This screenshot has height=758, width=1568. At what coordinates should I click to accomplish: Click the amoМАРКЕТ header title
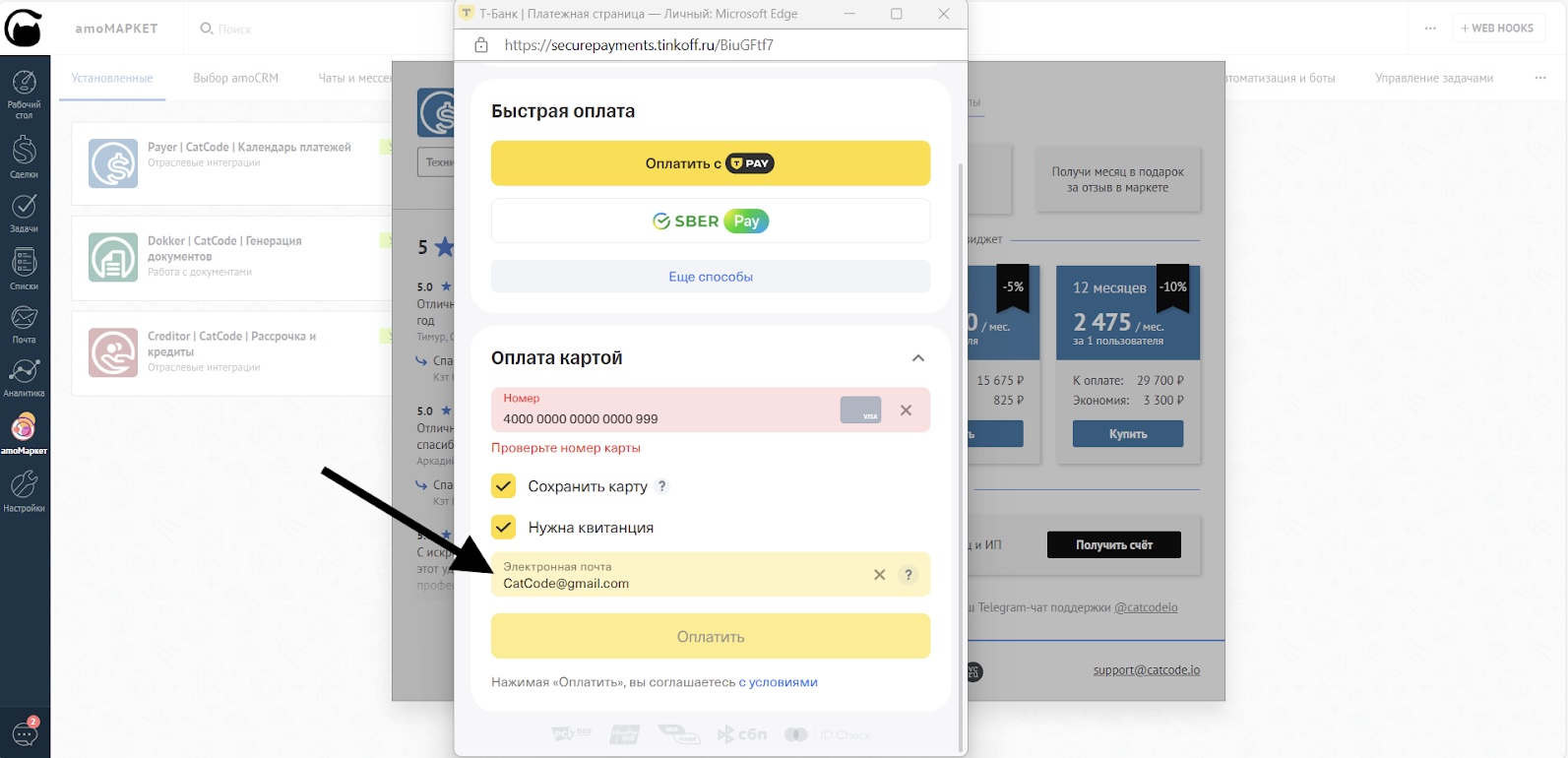tap(116, 29)
